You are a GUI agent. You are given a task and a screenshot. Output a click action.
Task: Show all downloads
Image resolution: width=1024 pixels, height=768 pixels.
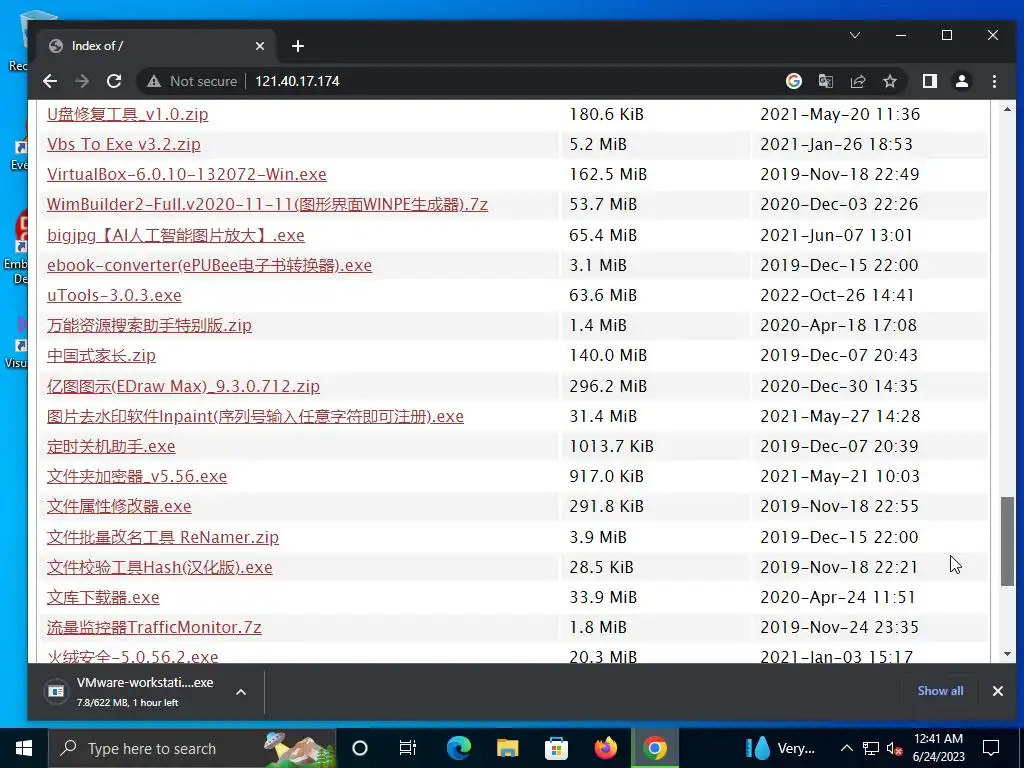tap(940, 691)
